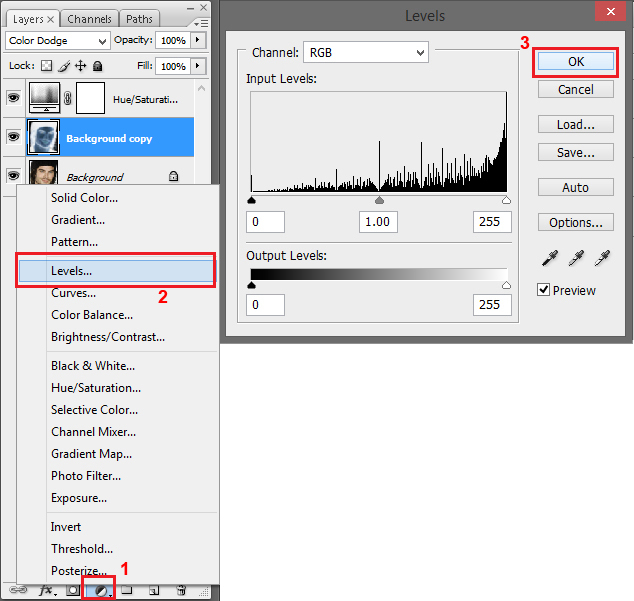This screenshot has width=634, height=601.
Task: Click the Auto button in Levels
Action: [575, 187]
